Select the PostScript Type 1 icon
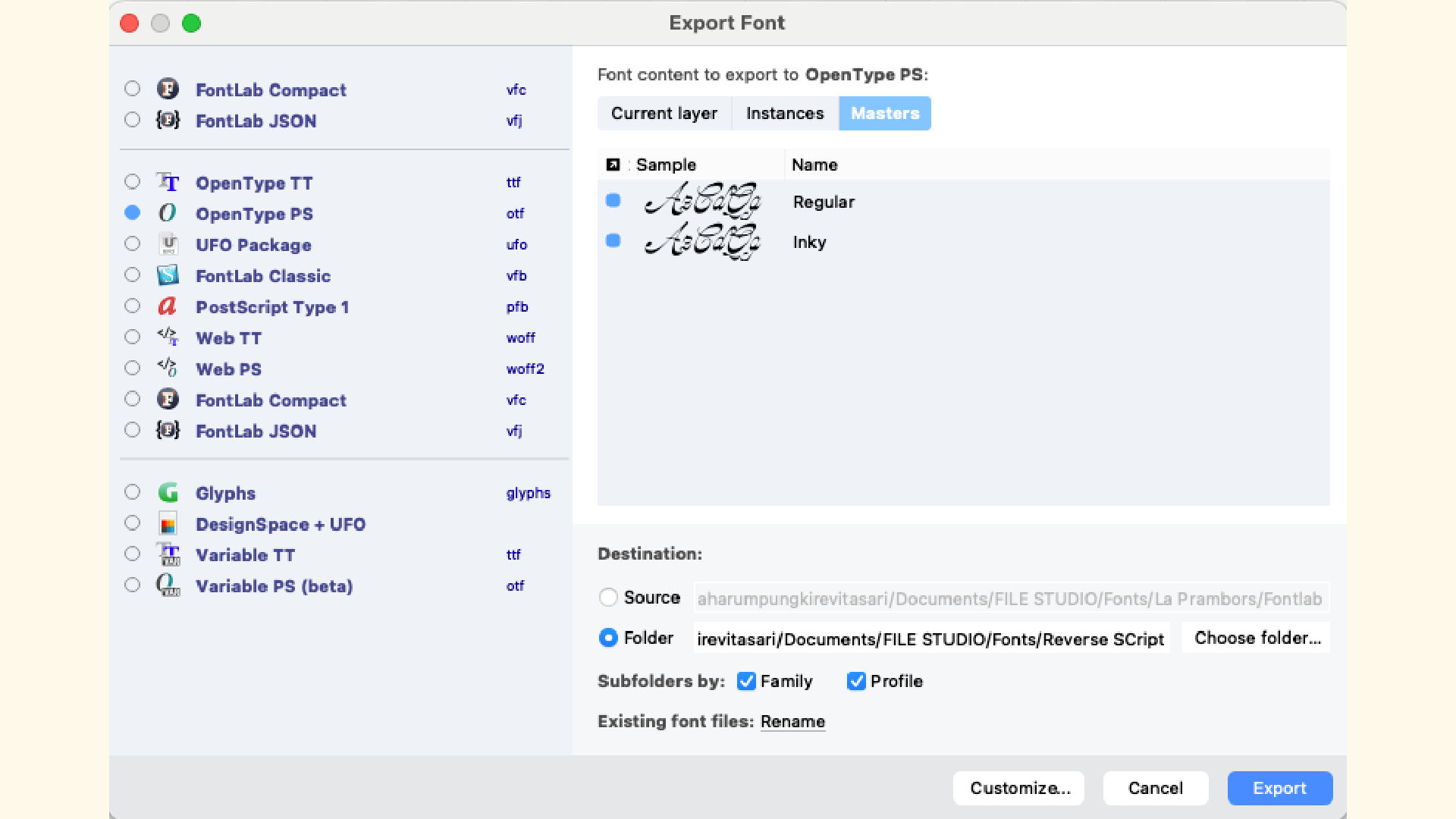Image resolution: width=1456 pixels, height=819 pixels. click(x=168, y=306)
